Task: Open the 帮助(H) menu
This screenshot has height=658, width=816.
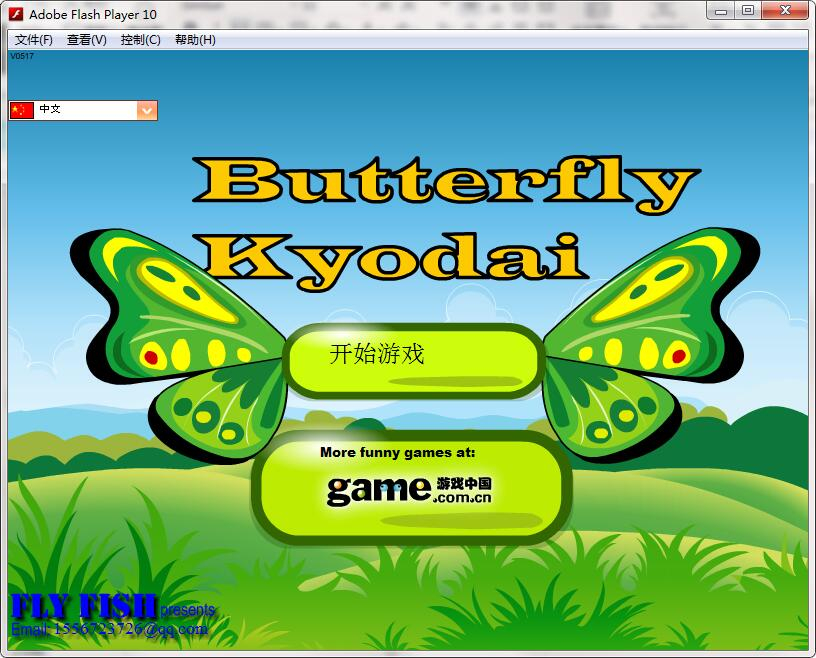Action: point(195,40)
